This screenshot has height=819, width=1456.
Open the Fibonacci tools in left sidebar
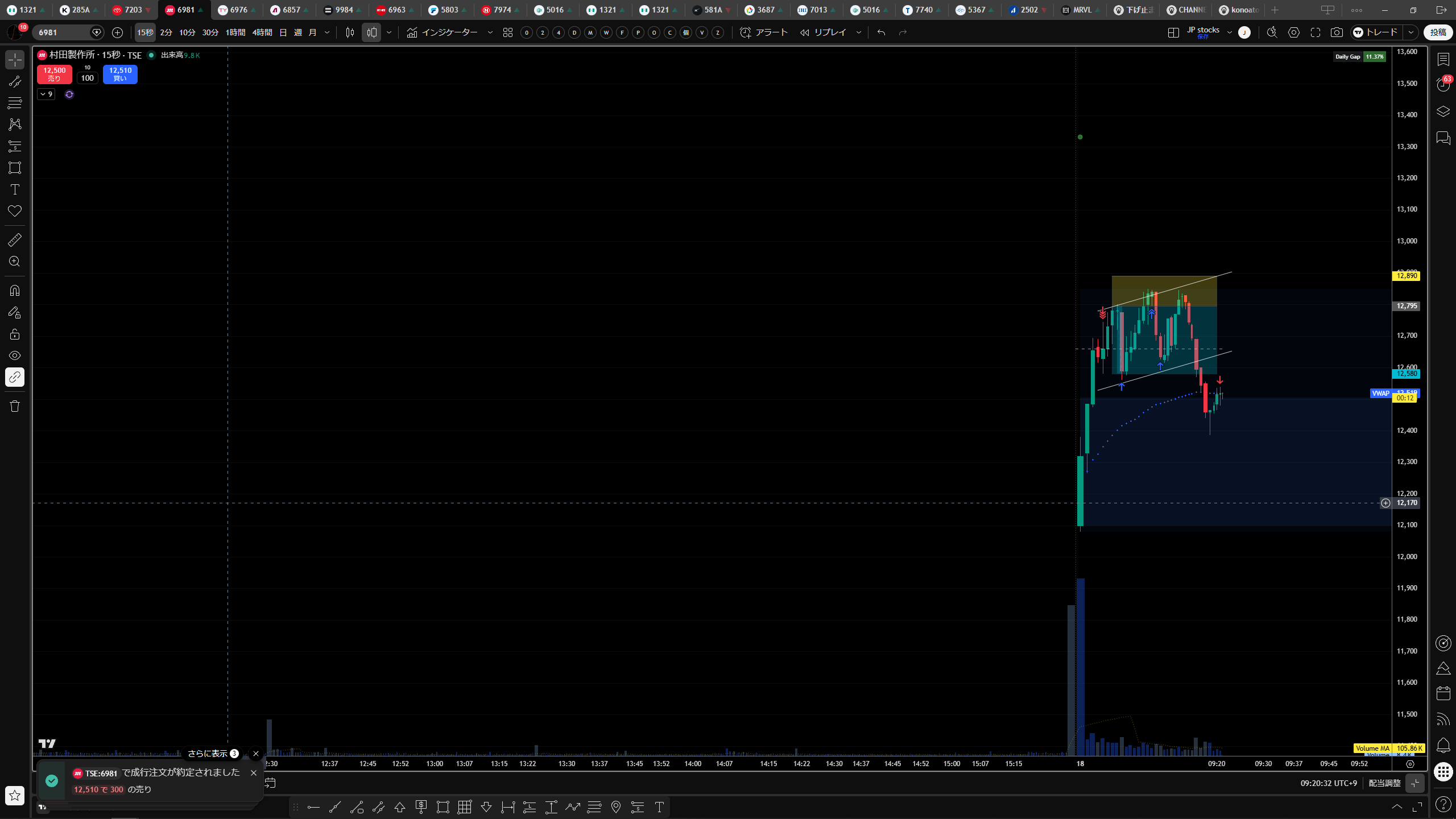(15, 103)
